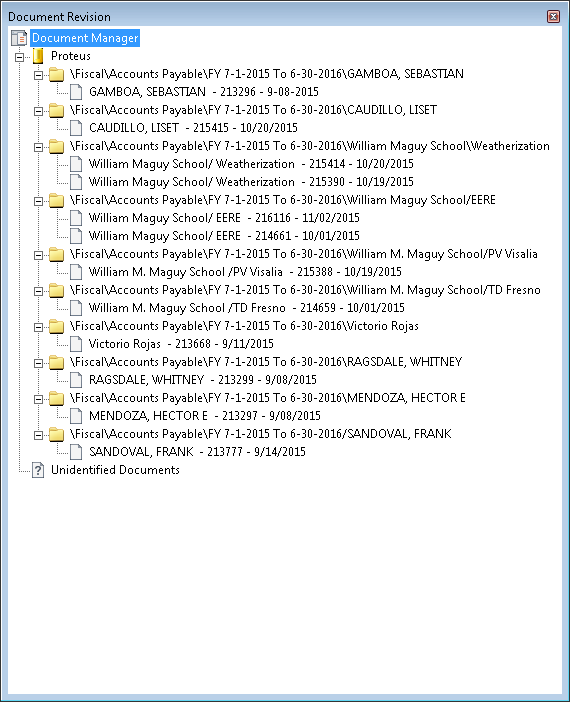
Task: Click the folder icon for Victorio Rojas path
Action: click(x=56, y=326)
